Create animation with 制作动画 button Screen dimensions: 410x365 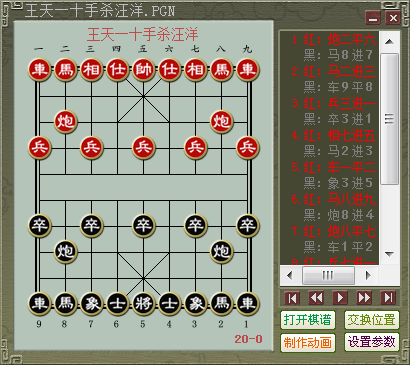[x=307, y=342]
